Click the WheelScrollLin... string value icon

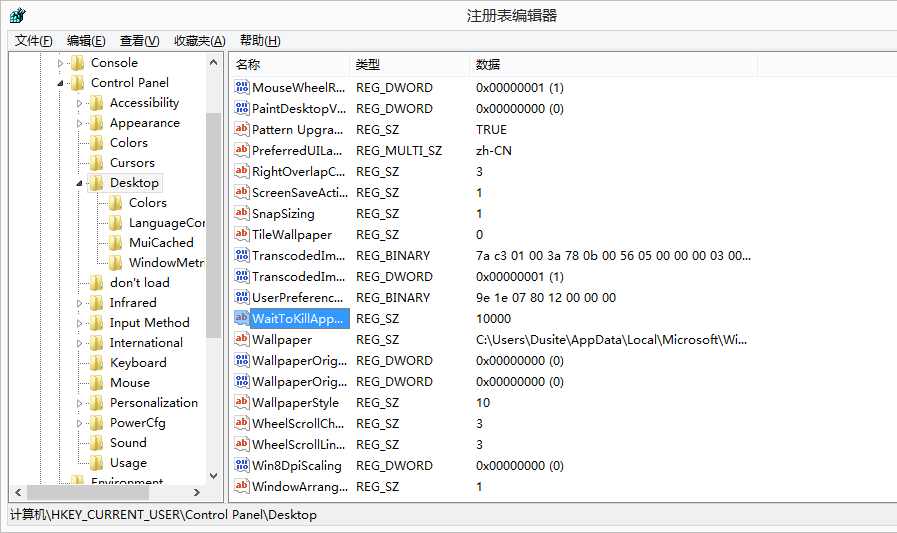(x=241, y=444)
